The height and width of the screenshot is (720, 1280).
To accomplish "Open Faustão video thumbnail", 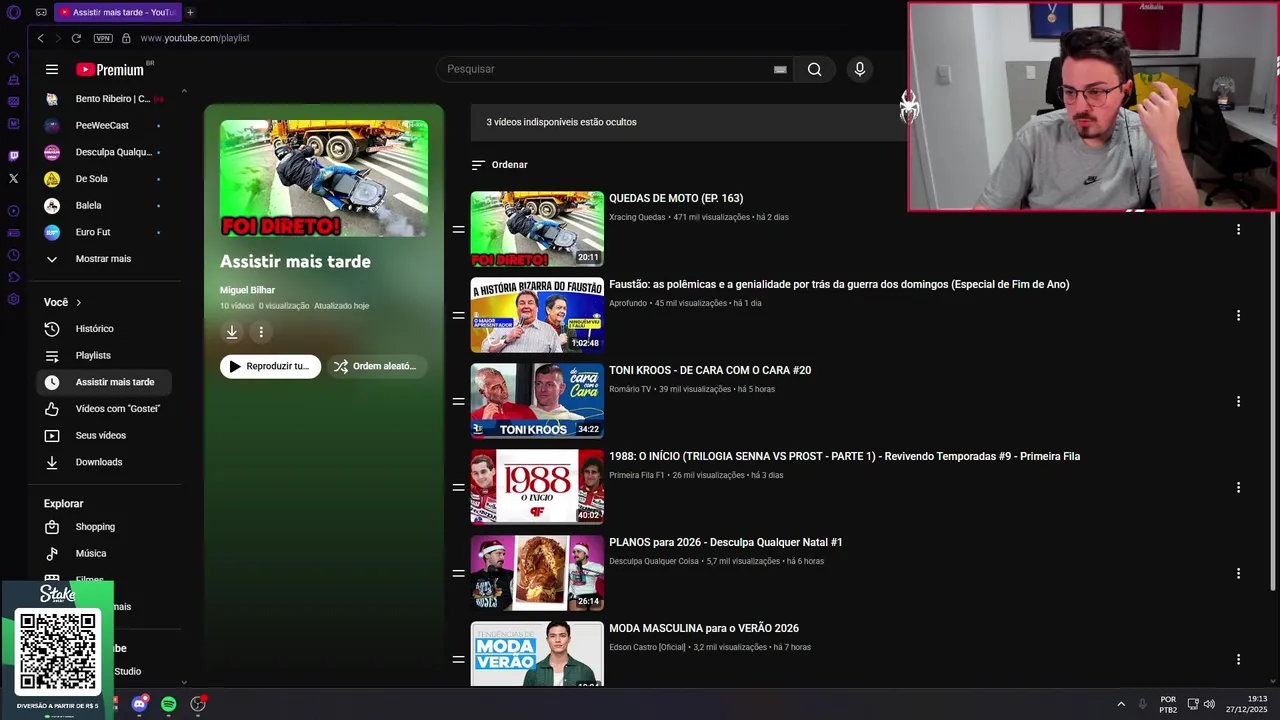I will (537, 315).
